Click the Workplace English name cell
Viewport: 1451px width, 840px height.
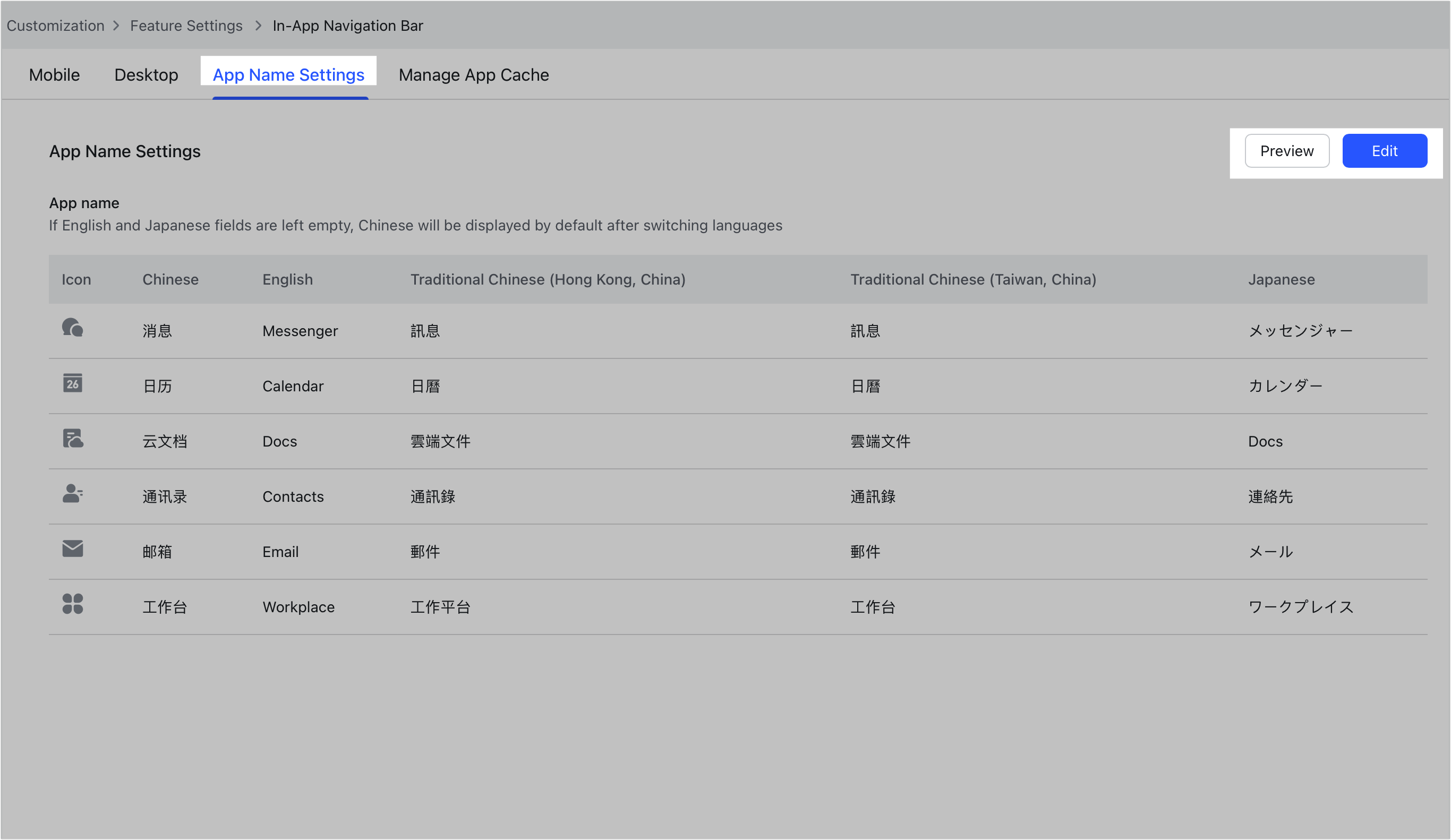(x=298, y=607)
